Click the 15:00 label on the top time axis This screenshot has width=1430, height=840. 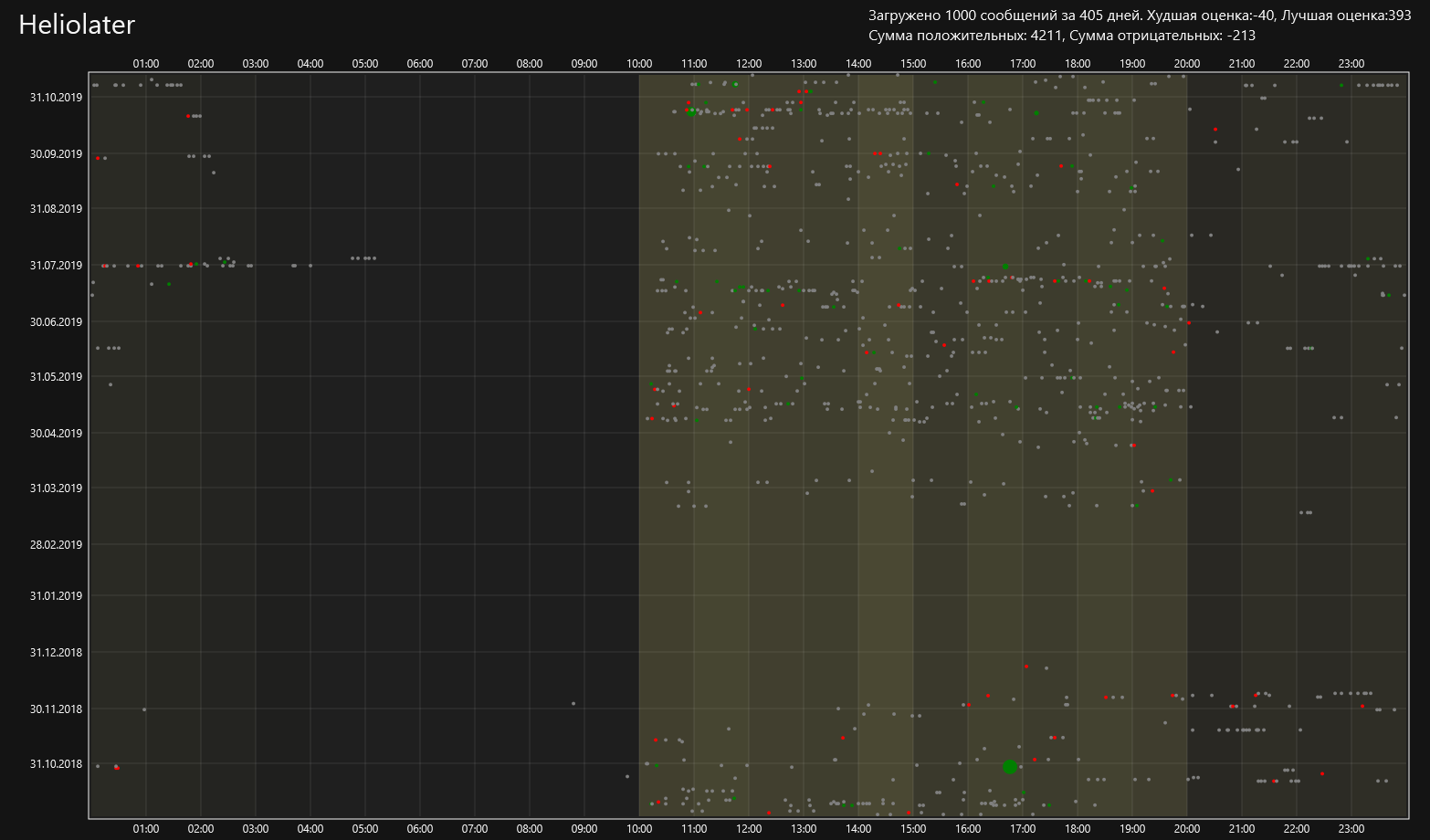coord(913,64)
